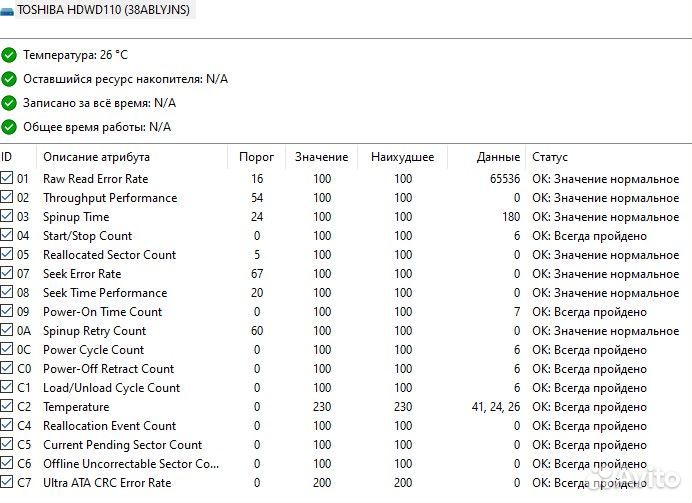The height and width of the screenshot is (503, 692).
Task: Click green check icon beside Записано за всё время
Action: point(9,103)
